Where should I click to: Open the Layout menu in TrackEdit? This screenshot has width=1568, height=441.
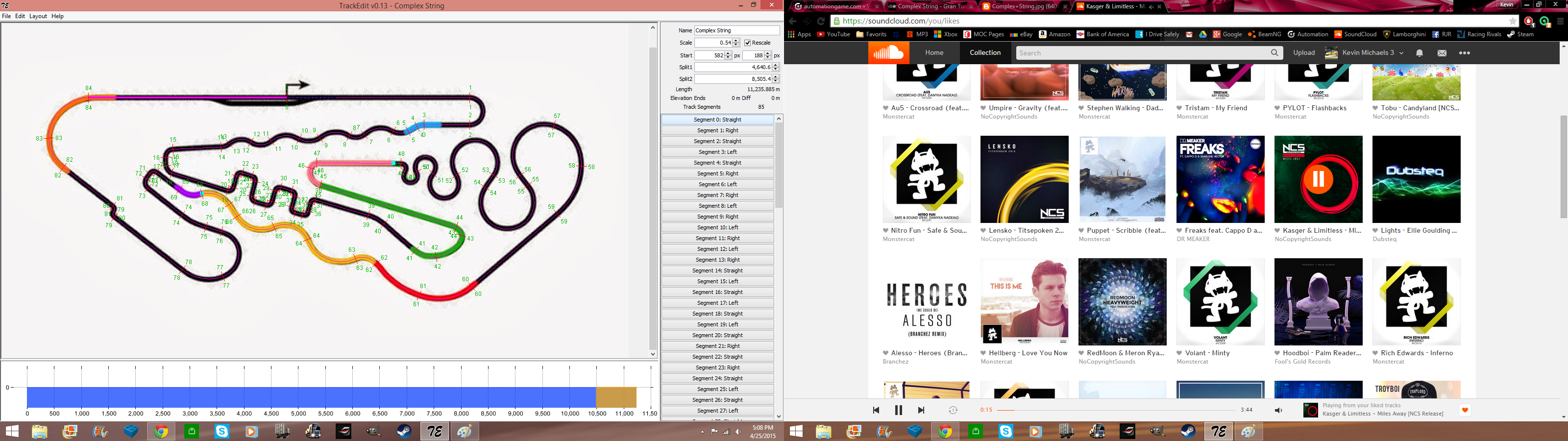click(x=38, y=17)
